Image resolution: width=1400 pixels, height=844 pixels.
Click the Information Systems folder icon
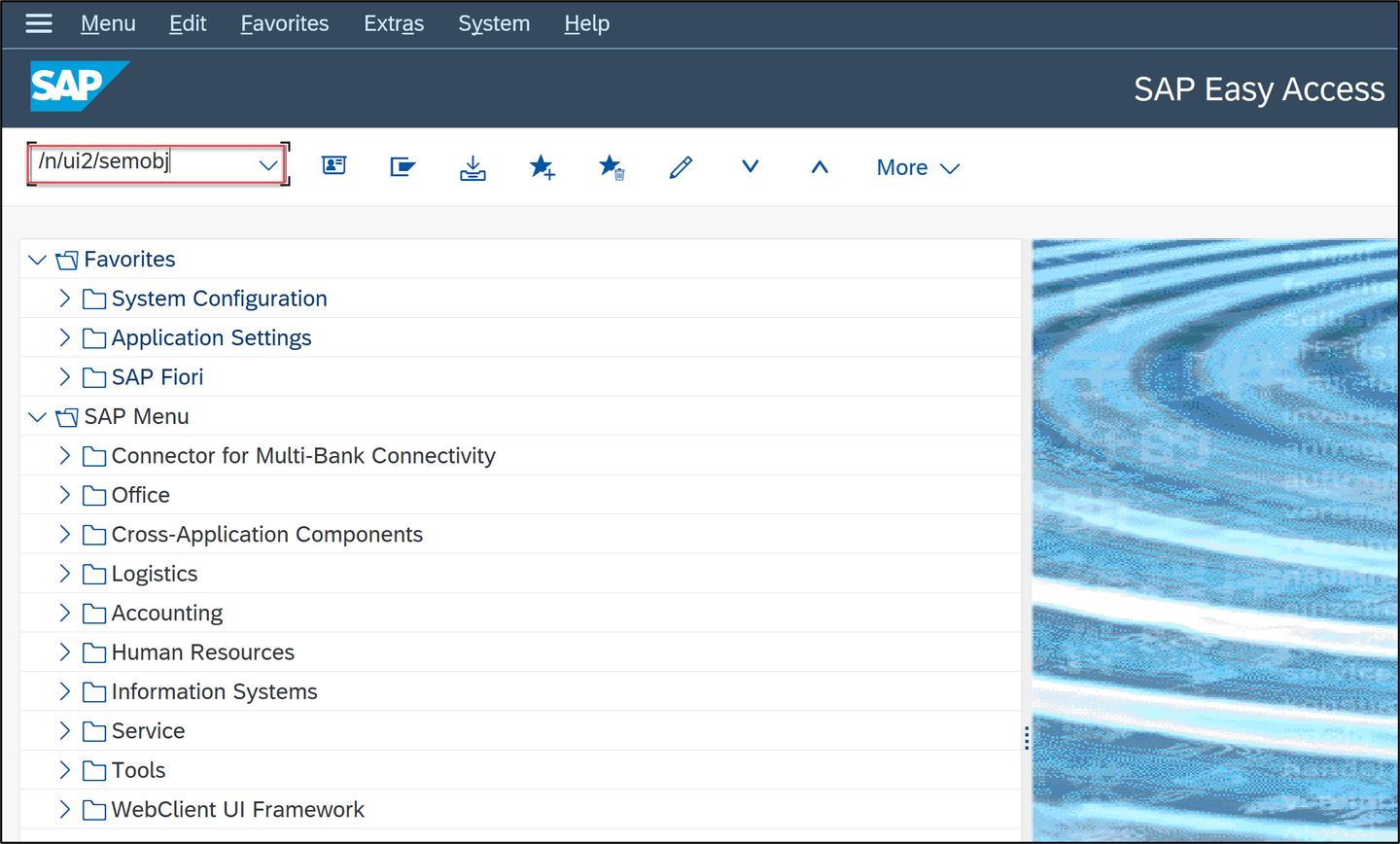tap(94, 692)
